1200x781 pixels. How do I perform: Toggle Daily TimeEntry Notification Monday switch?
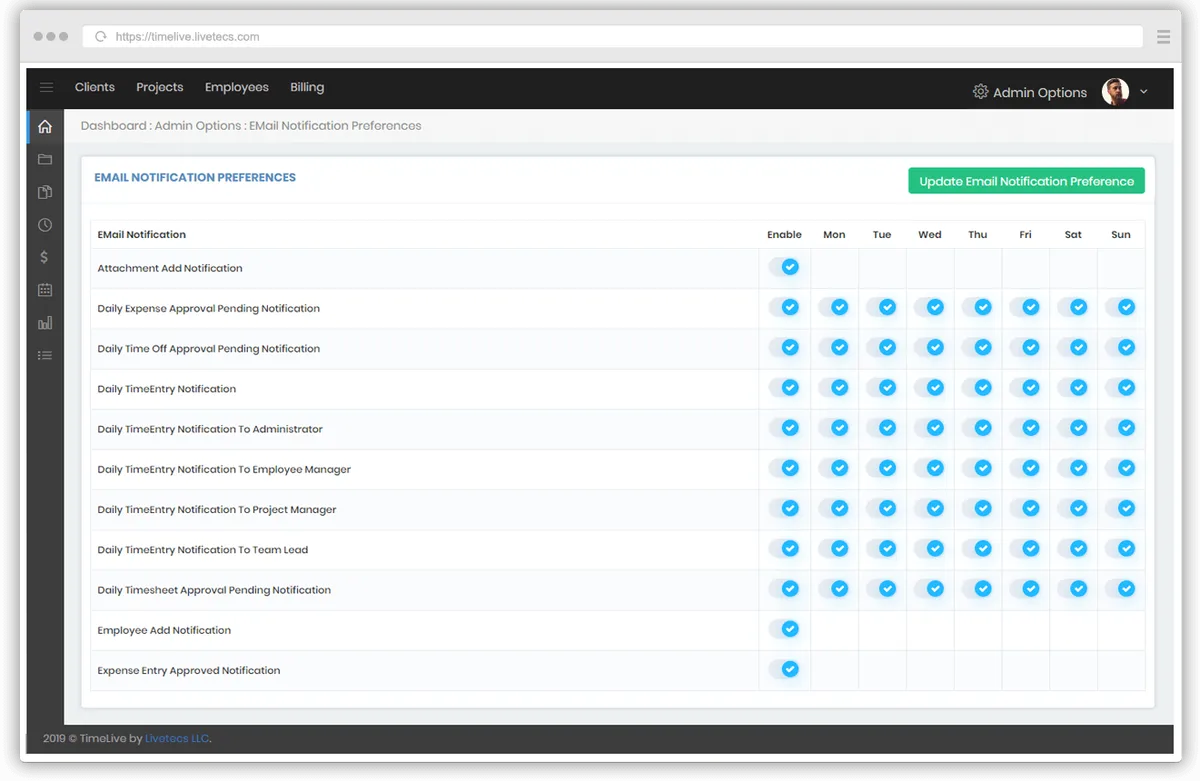[x=834, y=388]
